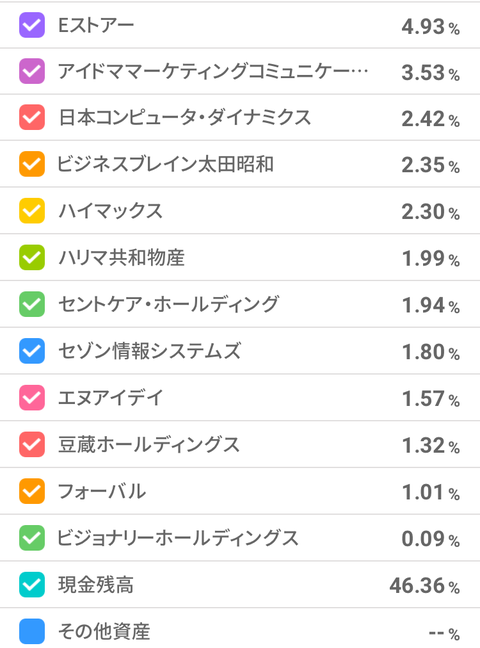Uncheck the Eストアー purple checkbox

point(32,25)
